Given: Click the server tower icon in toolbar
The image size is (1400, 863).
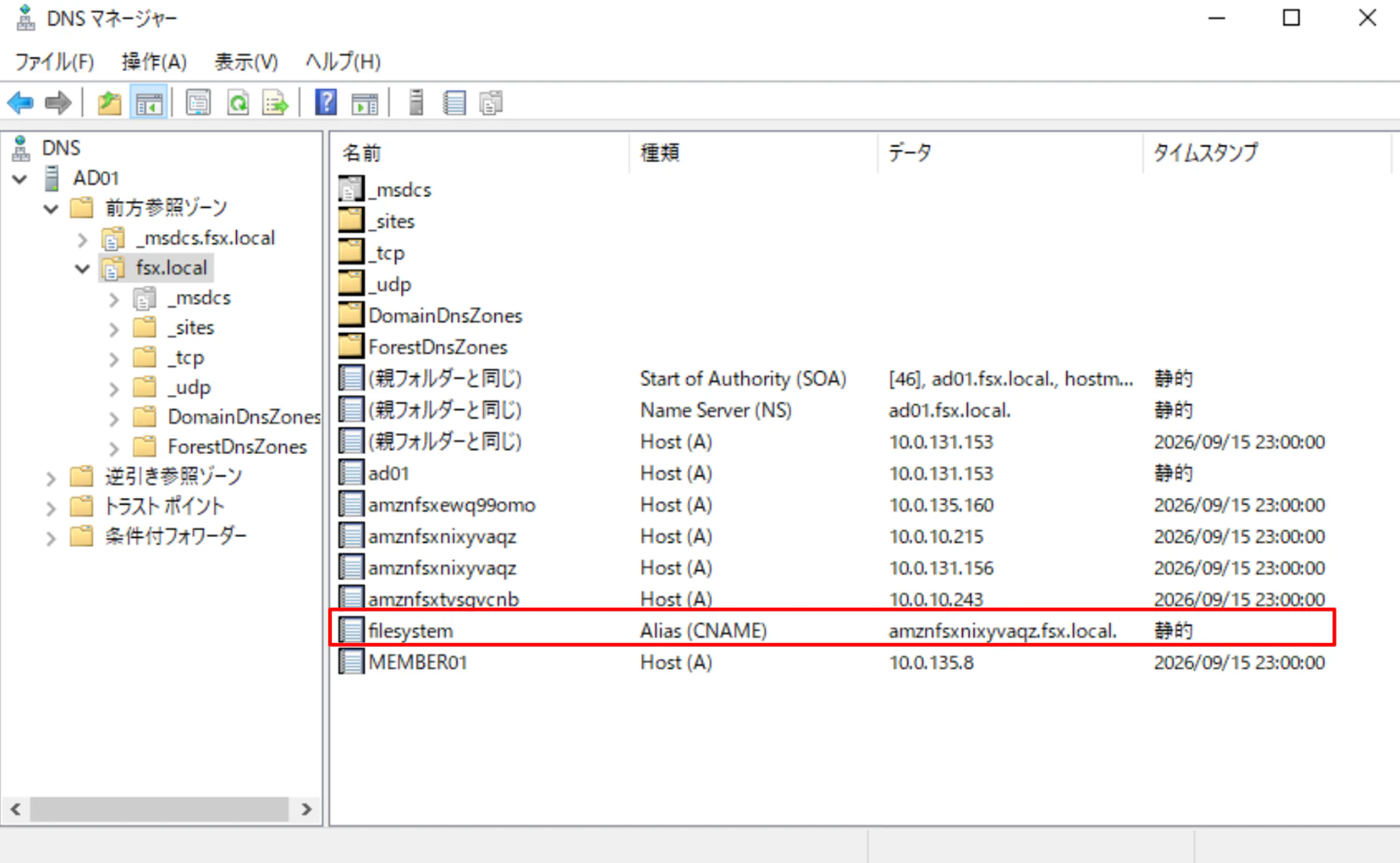Looking at the screenshot, I should coord(416,102).
